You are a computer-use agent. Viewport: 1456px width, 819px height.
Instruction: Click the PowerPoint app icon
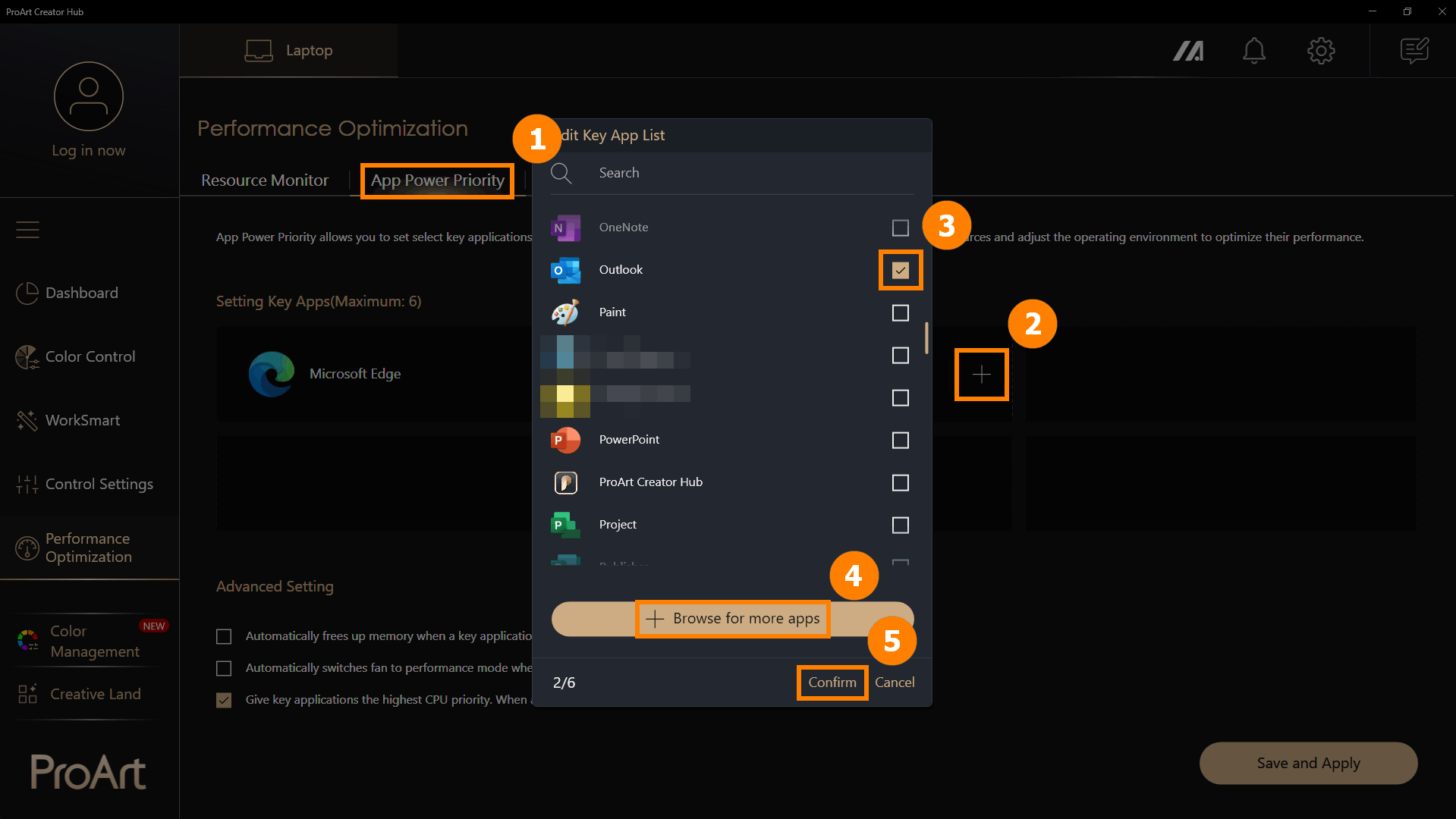click(x=565, y=440)
